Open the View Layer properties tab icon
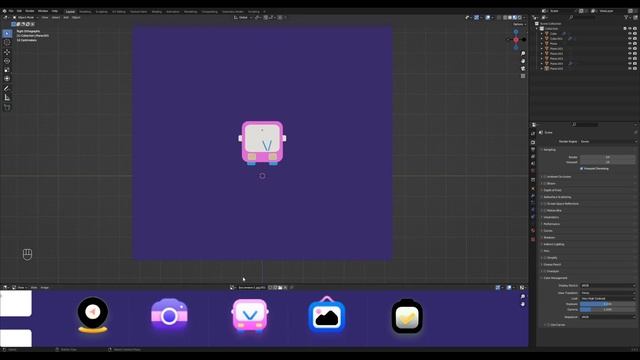 coord(533,156)
